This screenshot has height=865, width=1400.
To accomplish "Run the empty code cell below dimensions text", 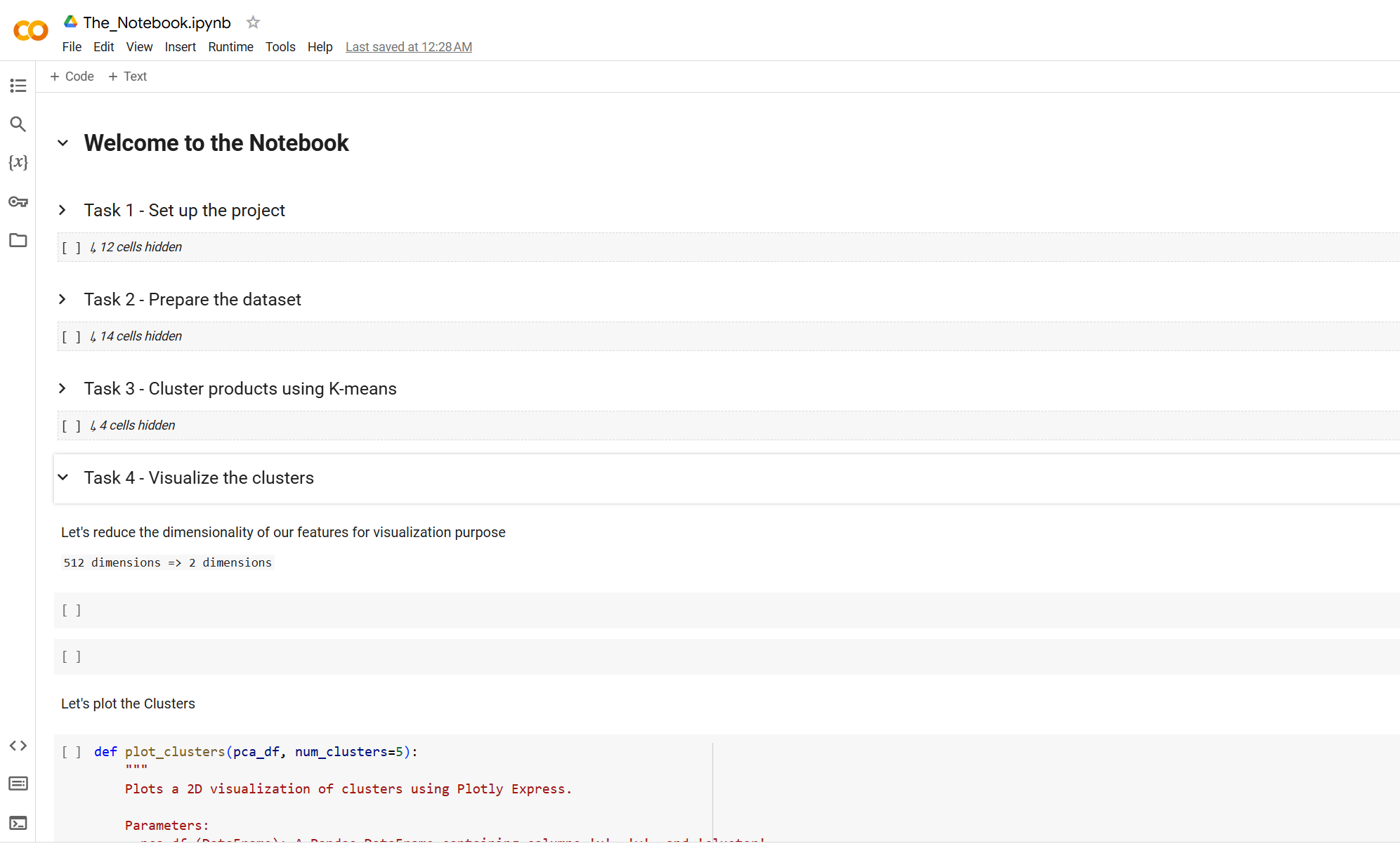I will (72, 611).
